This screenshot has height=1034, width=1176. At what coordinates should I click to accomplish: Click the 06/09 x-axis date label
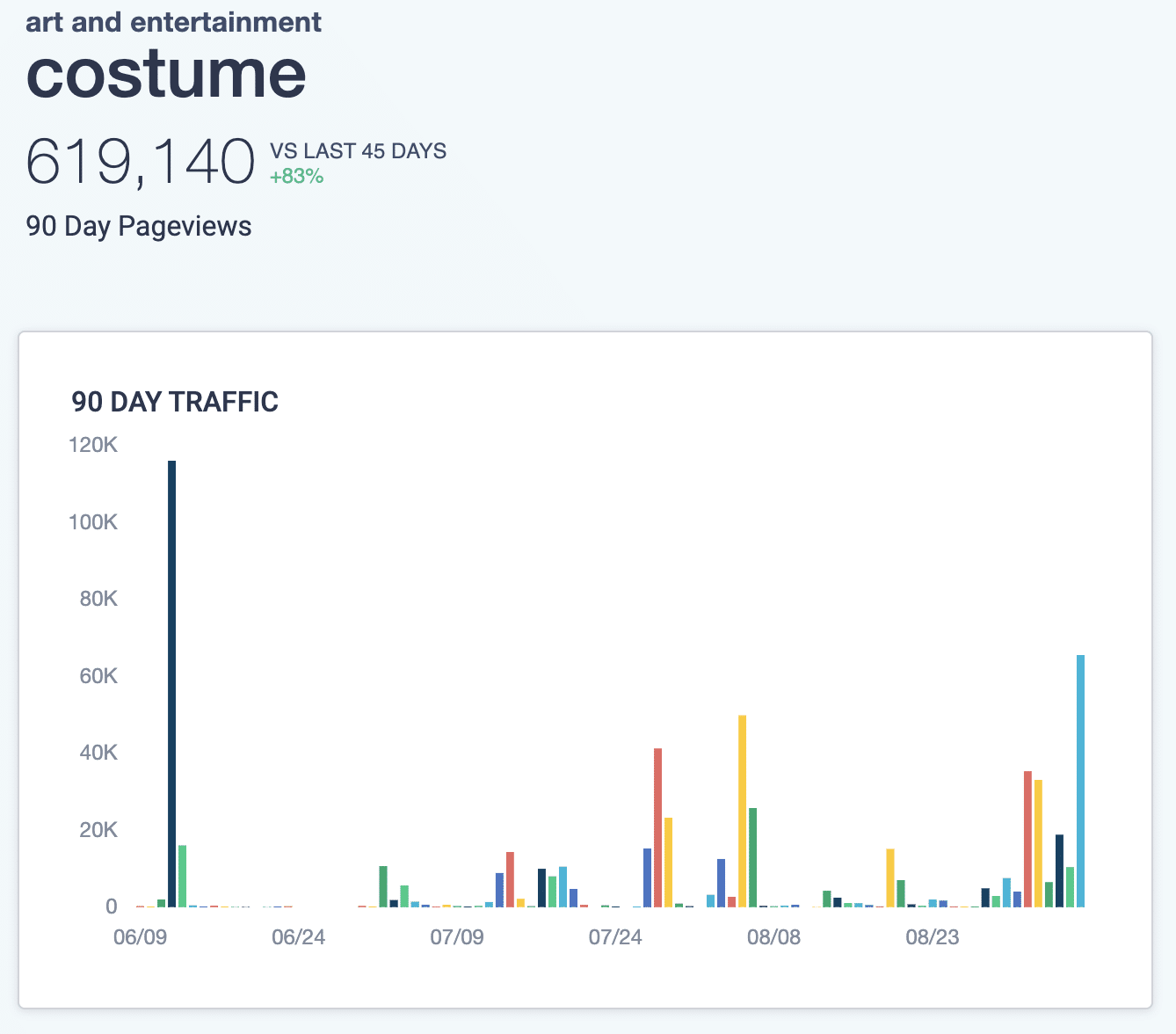coord(140,937)
